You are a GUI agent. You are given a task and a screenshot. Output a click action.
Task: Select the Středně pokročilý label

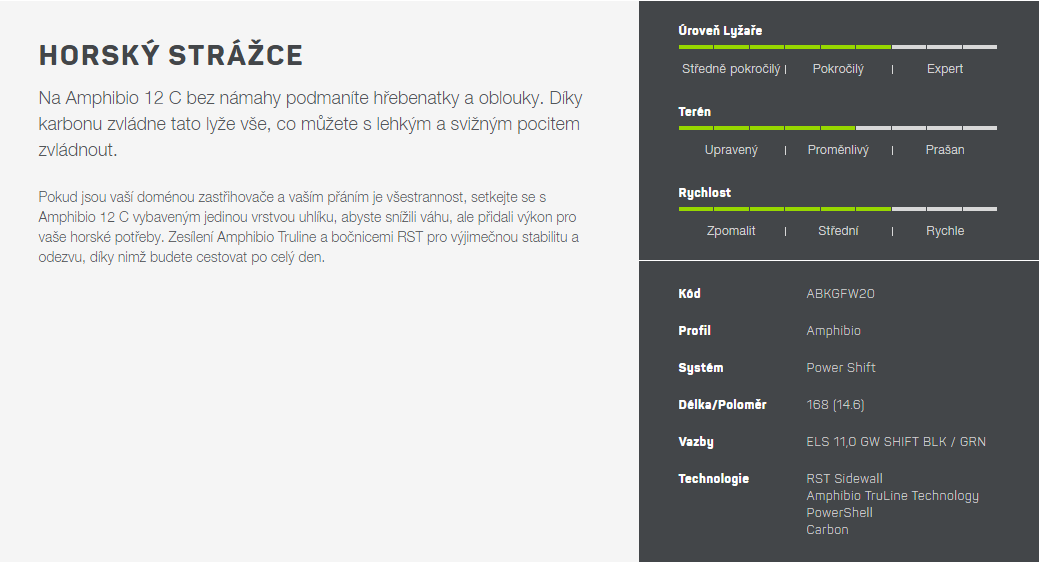[731, 69]
